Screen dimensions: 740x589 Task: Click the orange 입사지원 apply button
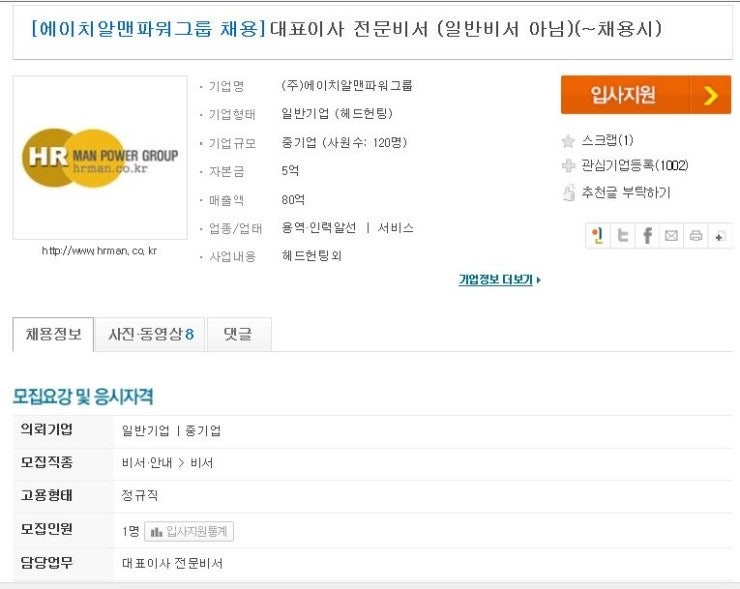pos(646,94)
